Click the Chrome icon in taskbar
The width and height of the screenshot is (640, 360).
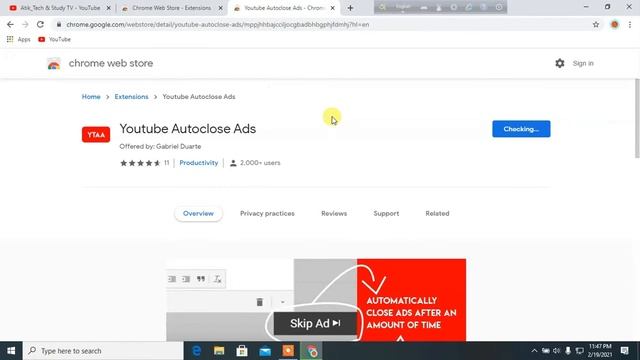tap(312, 351)
